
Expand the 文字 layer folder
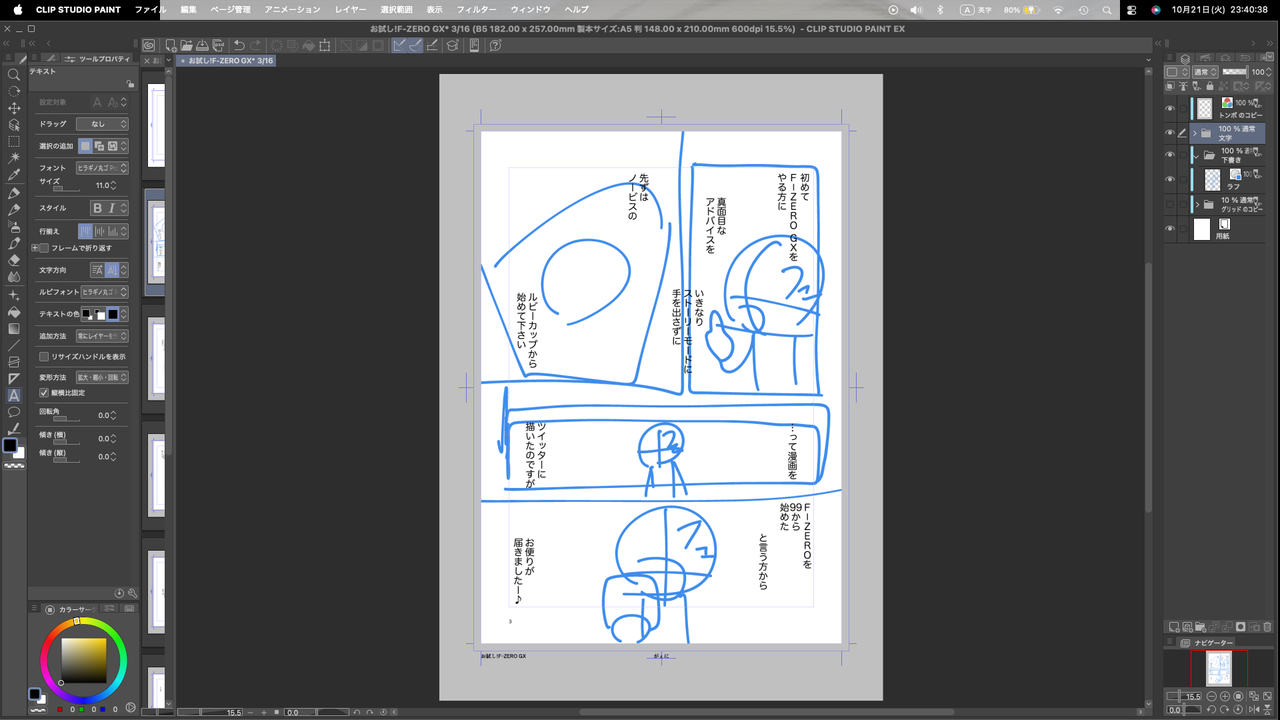[1194, 132]
